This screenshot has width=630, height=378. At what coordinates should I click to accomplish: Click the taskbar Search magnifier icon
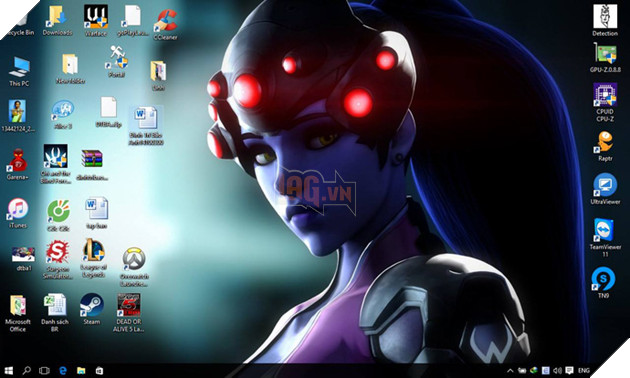pyautogui.click(x=27, y=370)
